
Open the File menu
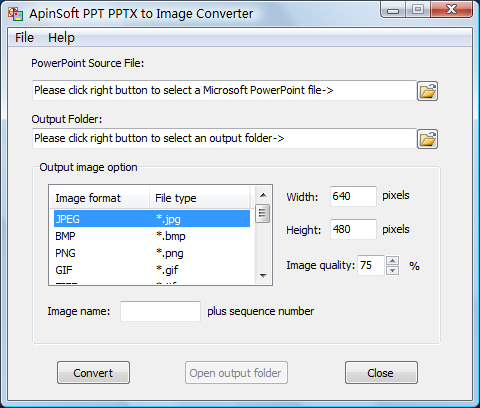(24, 38)
